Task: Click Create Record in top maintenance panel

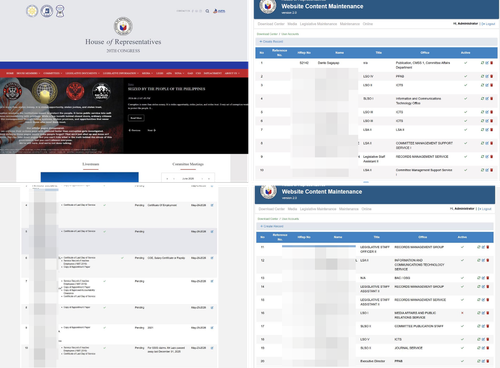Action: tap(271, 42)
